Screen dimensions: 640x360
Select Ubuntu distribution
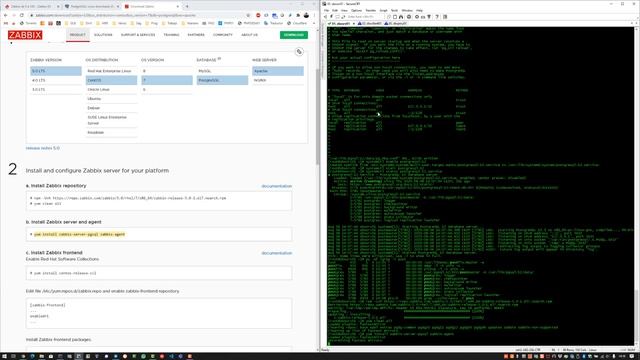[x=111, y=99]
